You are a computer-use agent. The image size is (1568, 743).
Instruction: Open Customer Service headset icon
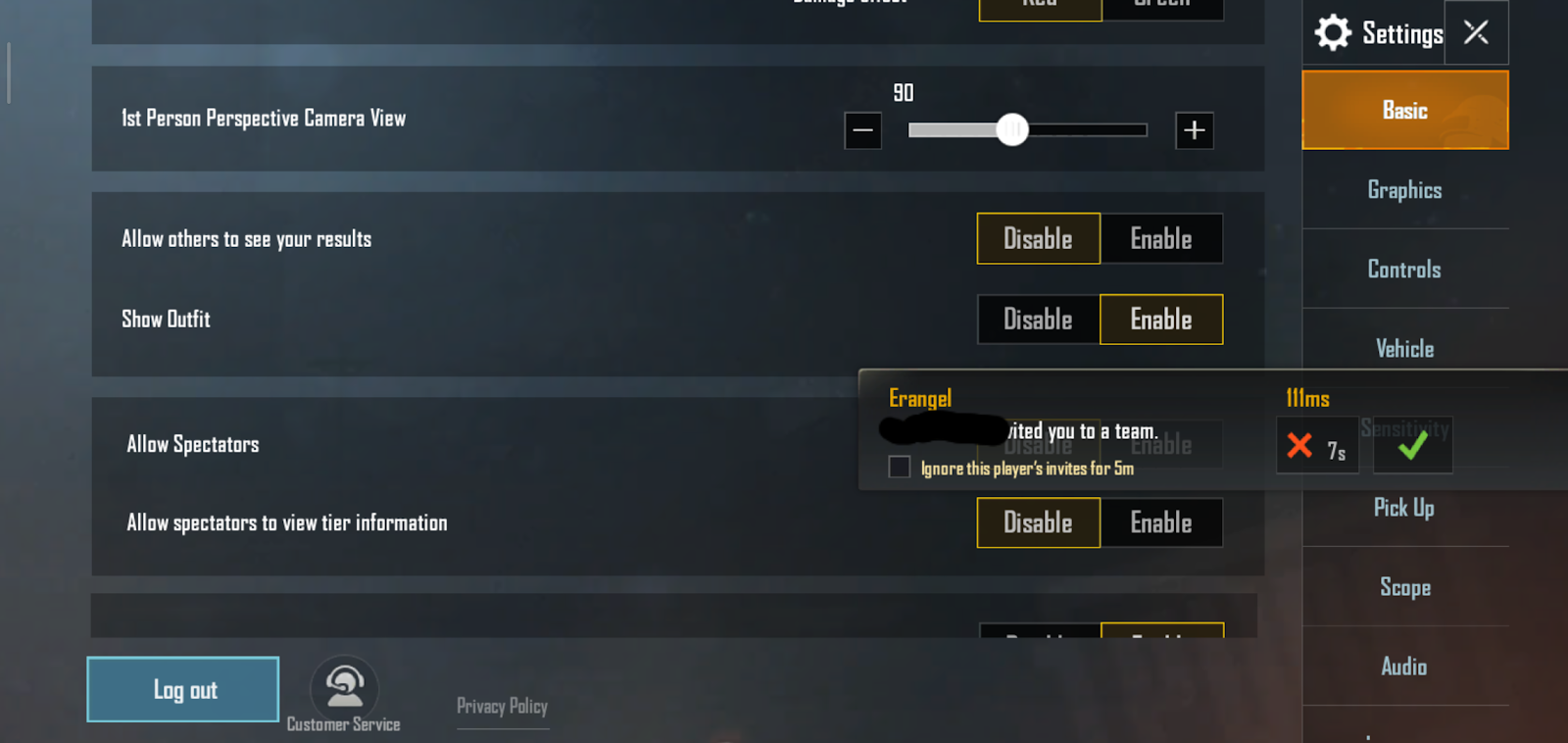(344, 687)
